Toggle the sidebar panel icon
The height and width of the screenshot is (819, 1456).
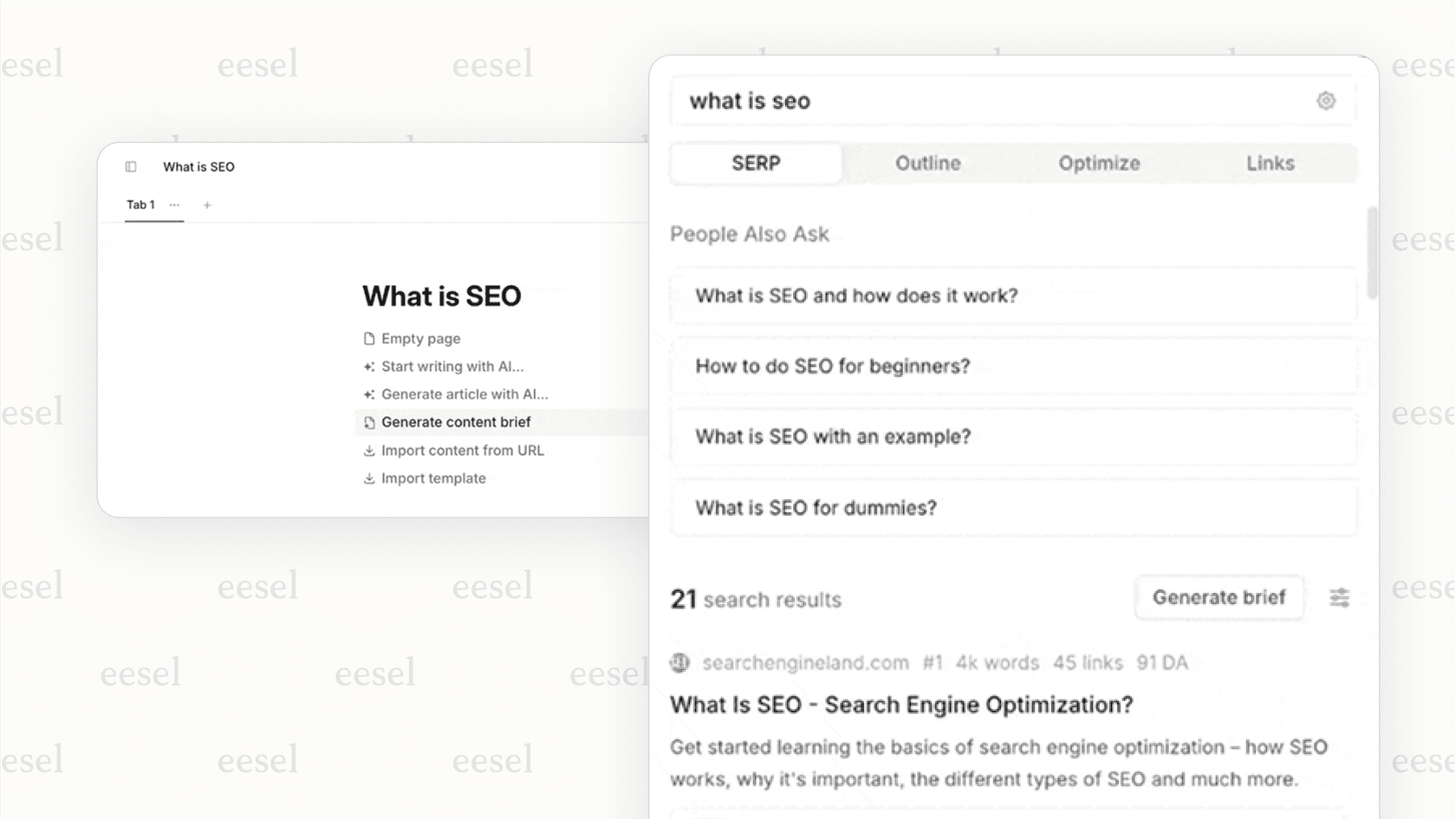tap(130, 166)
